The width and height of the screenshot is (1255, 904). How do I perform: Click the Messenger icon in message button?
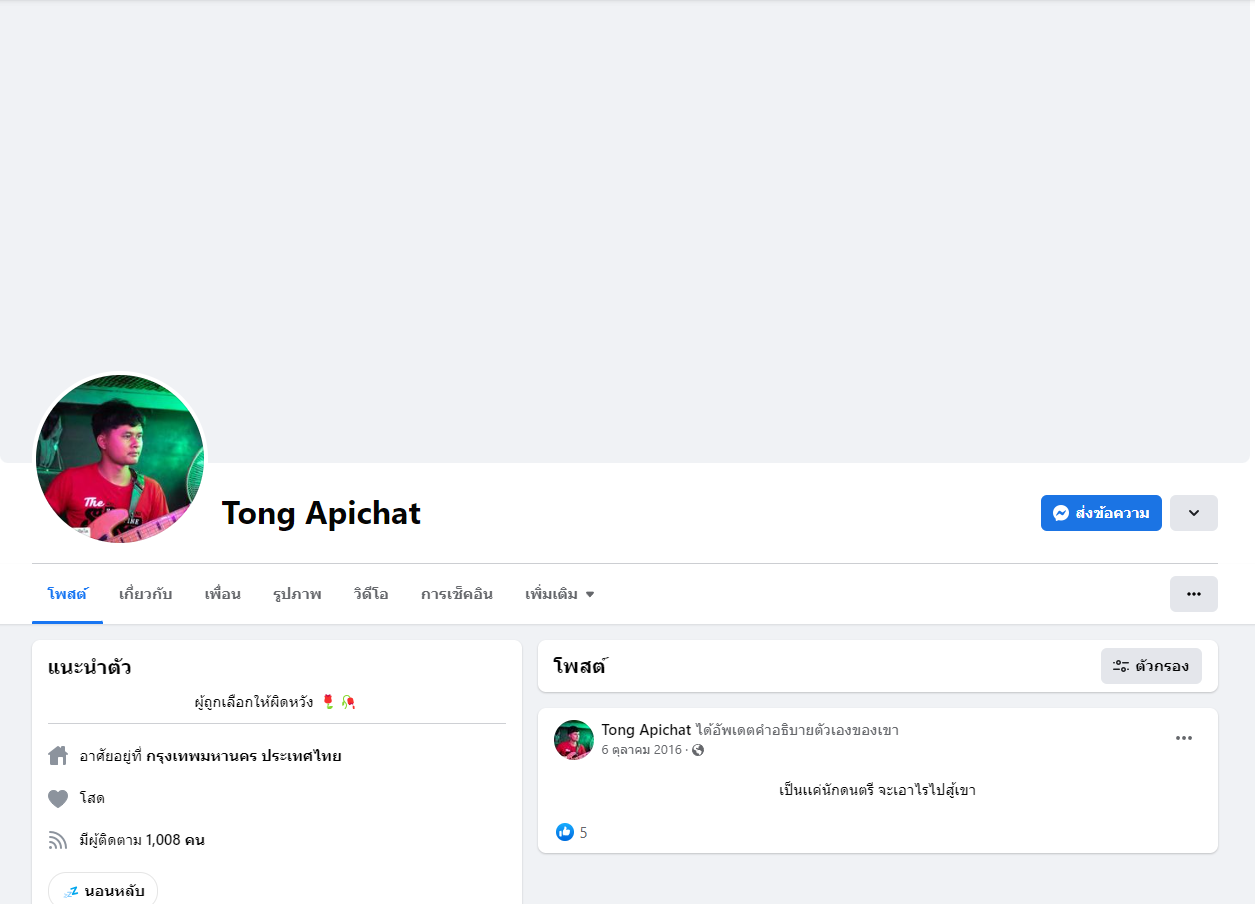1061,513
